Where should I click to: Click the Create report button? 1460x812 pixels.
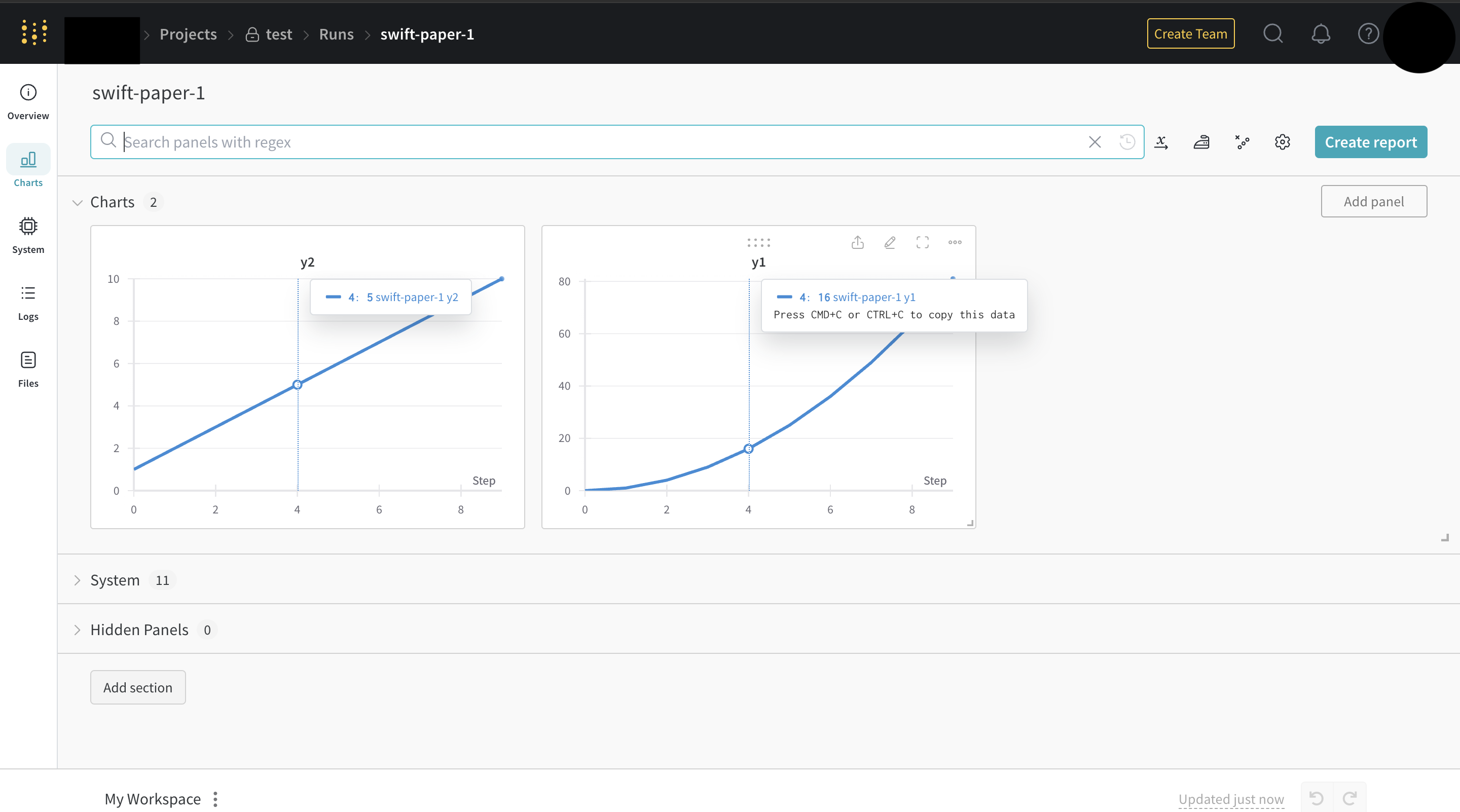pos(1370,142)
